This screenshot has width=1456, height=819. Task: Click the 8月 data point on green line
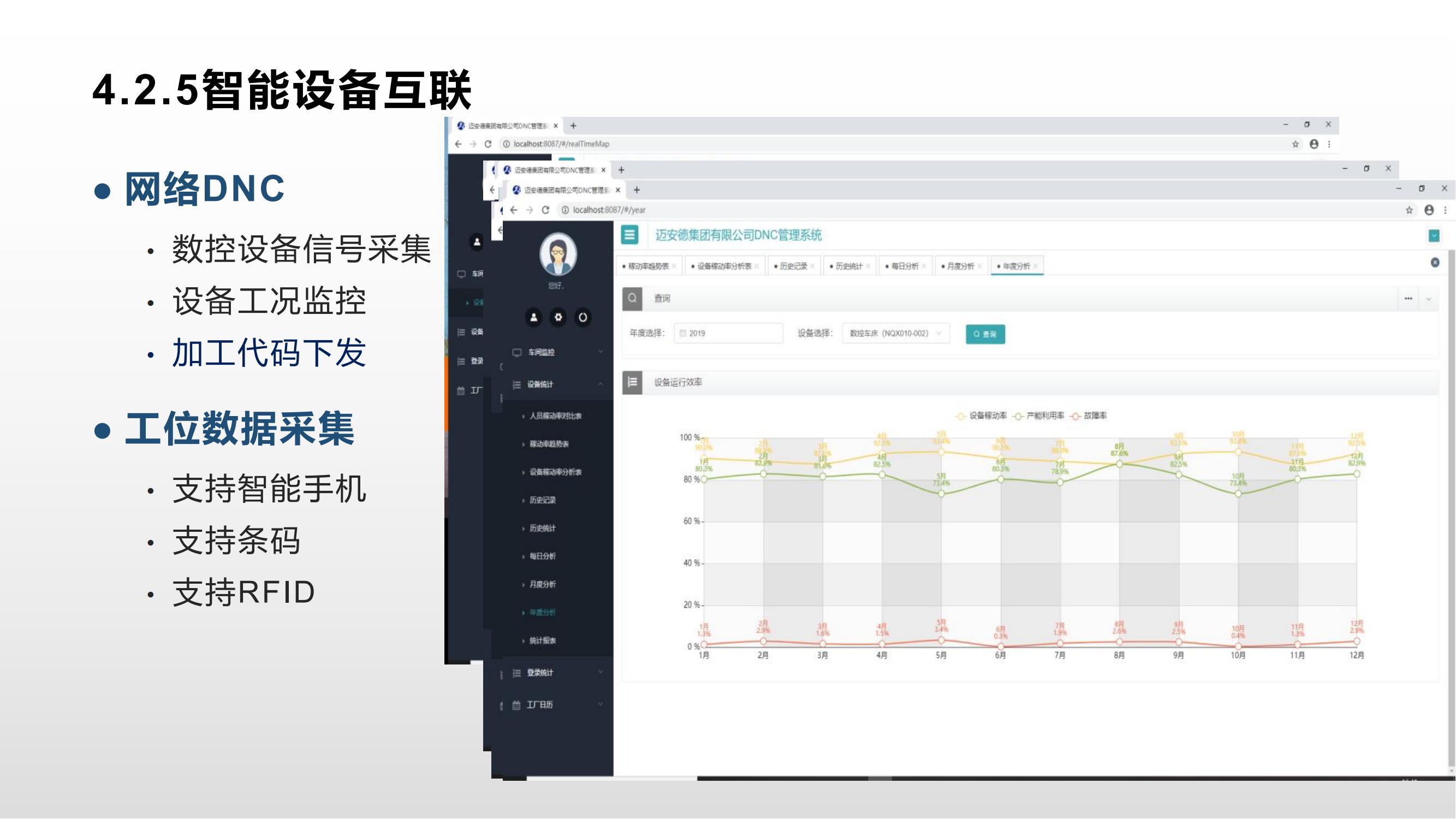point(1119,464)
